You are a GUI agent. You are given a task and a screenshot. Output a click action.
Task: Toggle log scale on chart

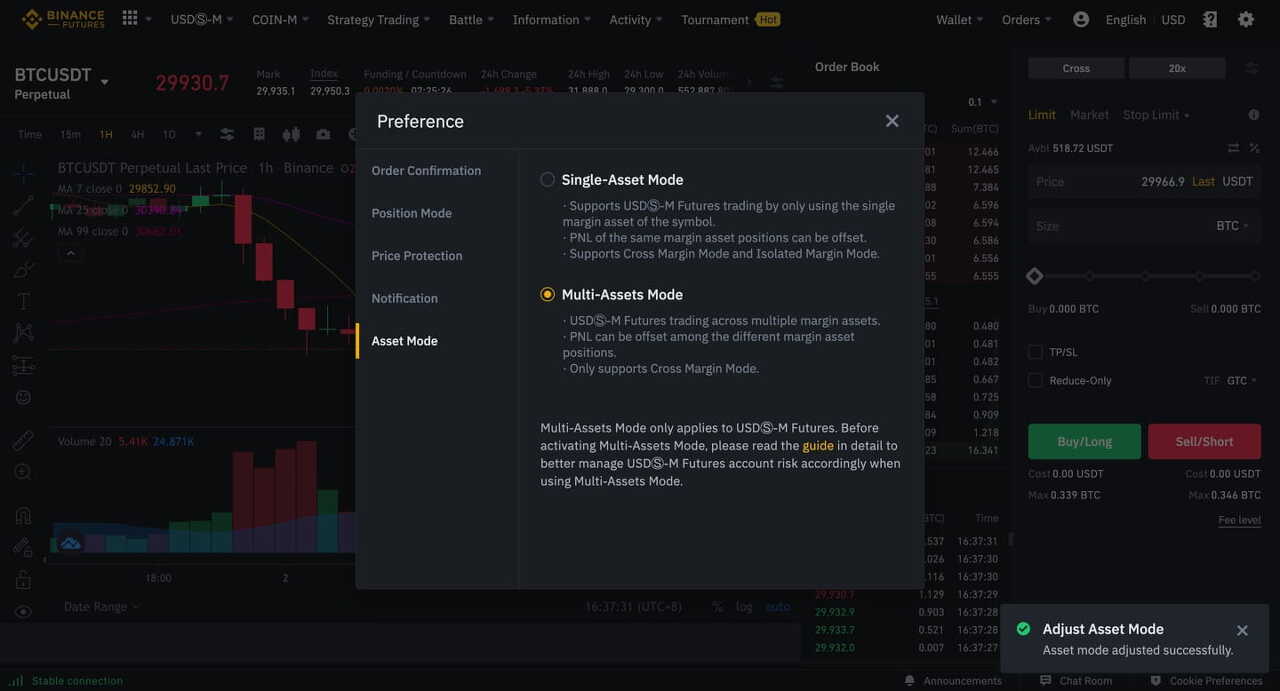[744, 606]
